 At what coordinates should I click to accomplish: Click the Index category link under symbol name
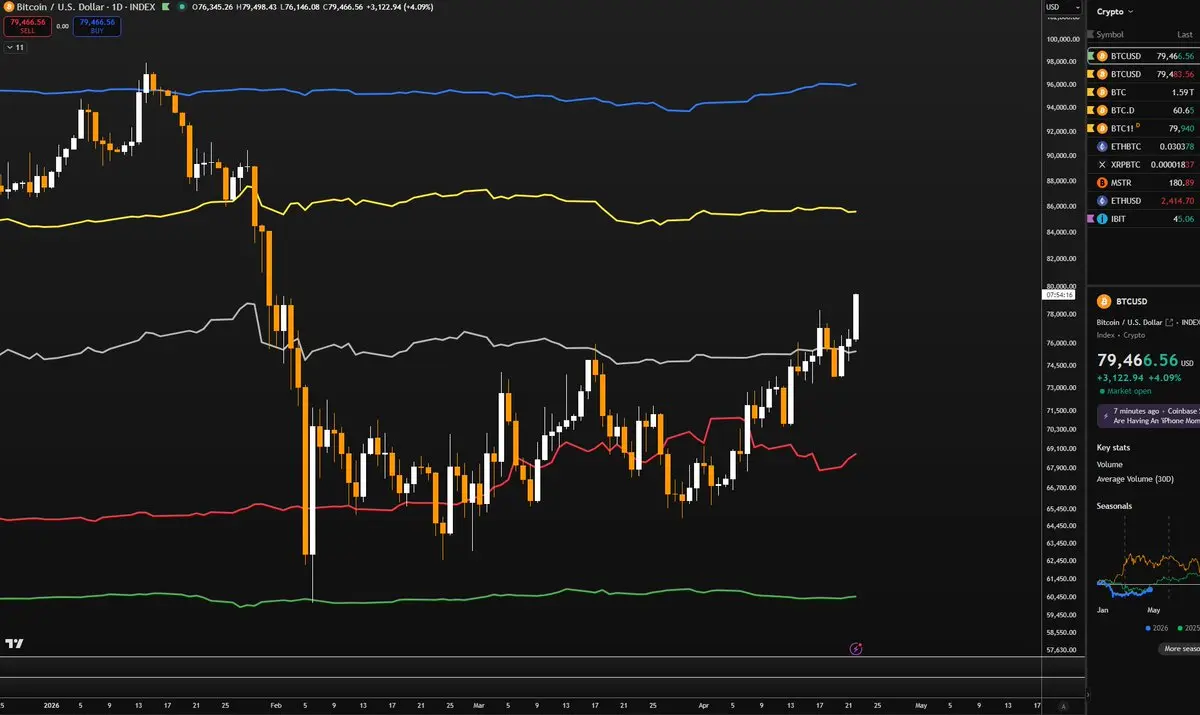pos(1104,336)
